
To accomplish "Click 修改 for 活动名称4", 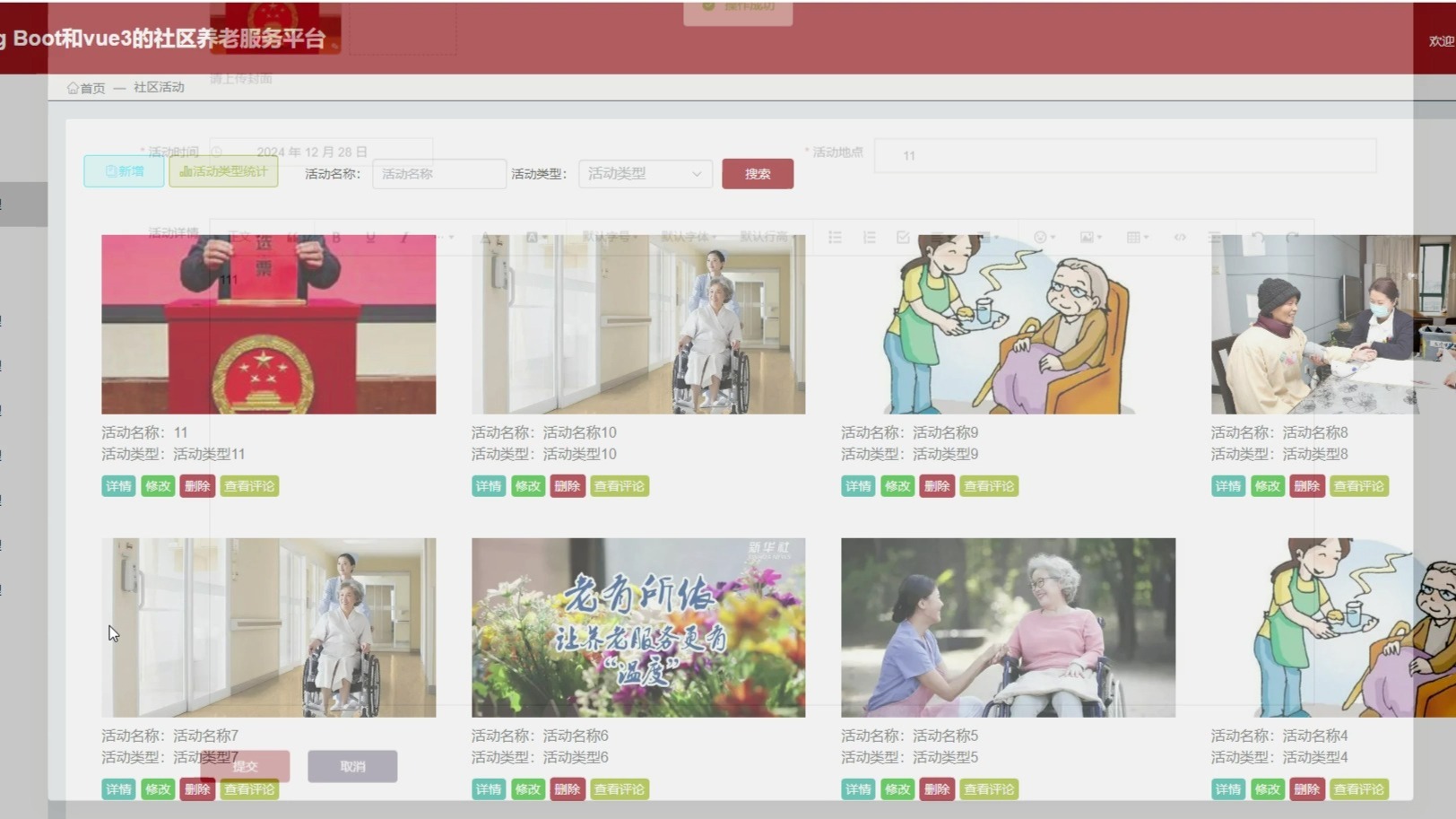I will [x=1268, y=789].
